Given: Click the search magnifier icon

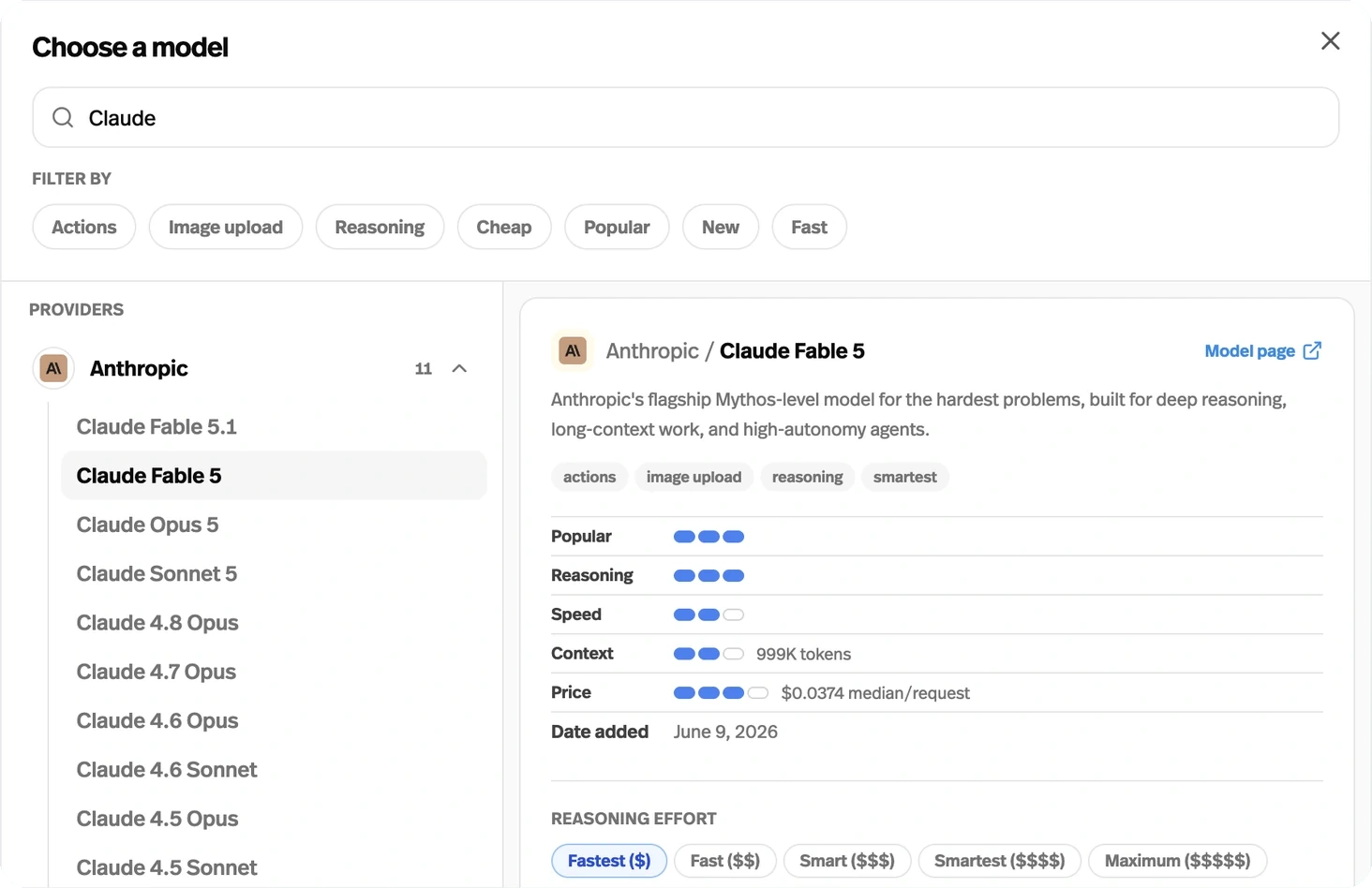Looking at the screenshot, I should click(x=63, y=117).
